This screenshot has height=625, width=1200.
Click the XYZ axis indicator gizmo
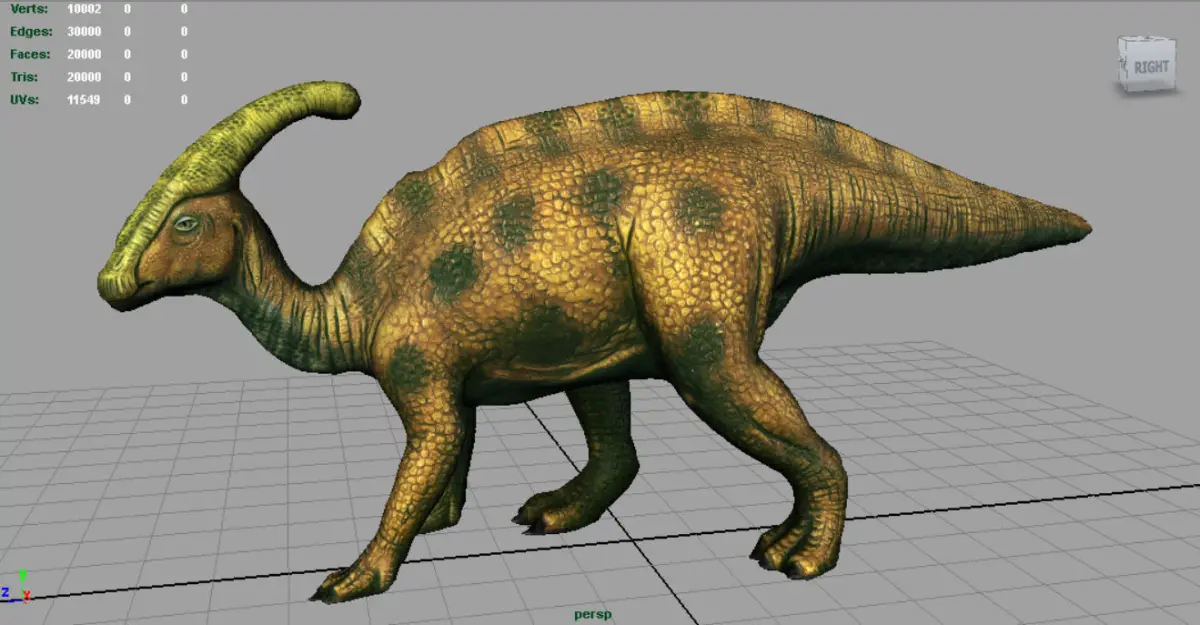[x=17, y=586]
